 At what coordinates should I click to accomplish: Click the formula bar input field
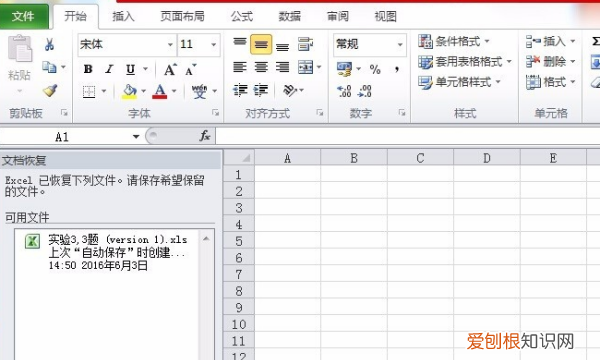pos(408,136)
